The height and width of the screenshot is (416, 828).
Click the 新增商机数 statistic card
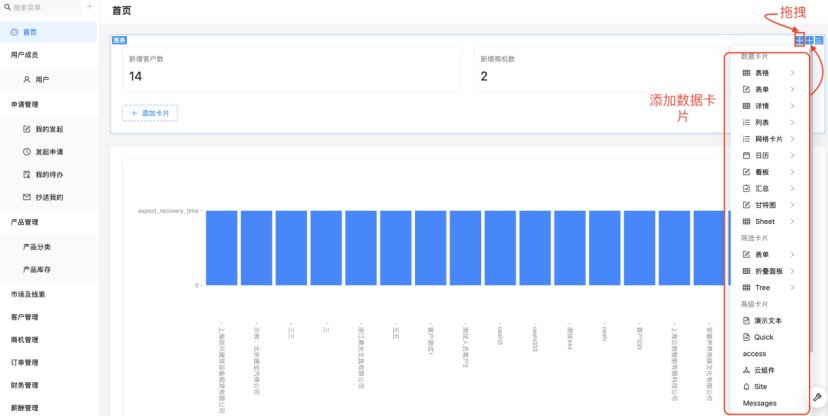click(x=602, y=70)
